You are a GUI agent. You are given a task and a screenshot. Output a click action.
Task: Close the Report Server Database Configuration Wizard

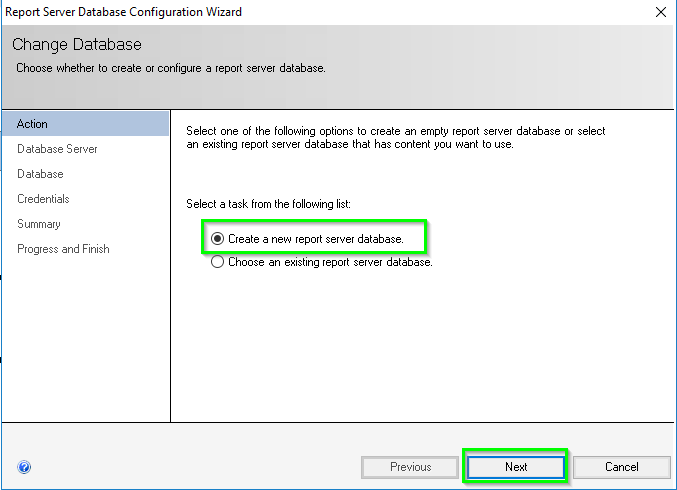661,12
